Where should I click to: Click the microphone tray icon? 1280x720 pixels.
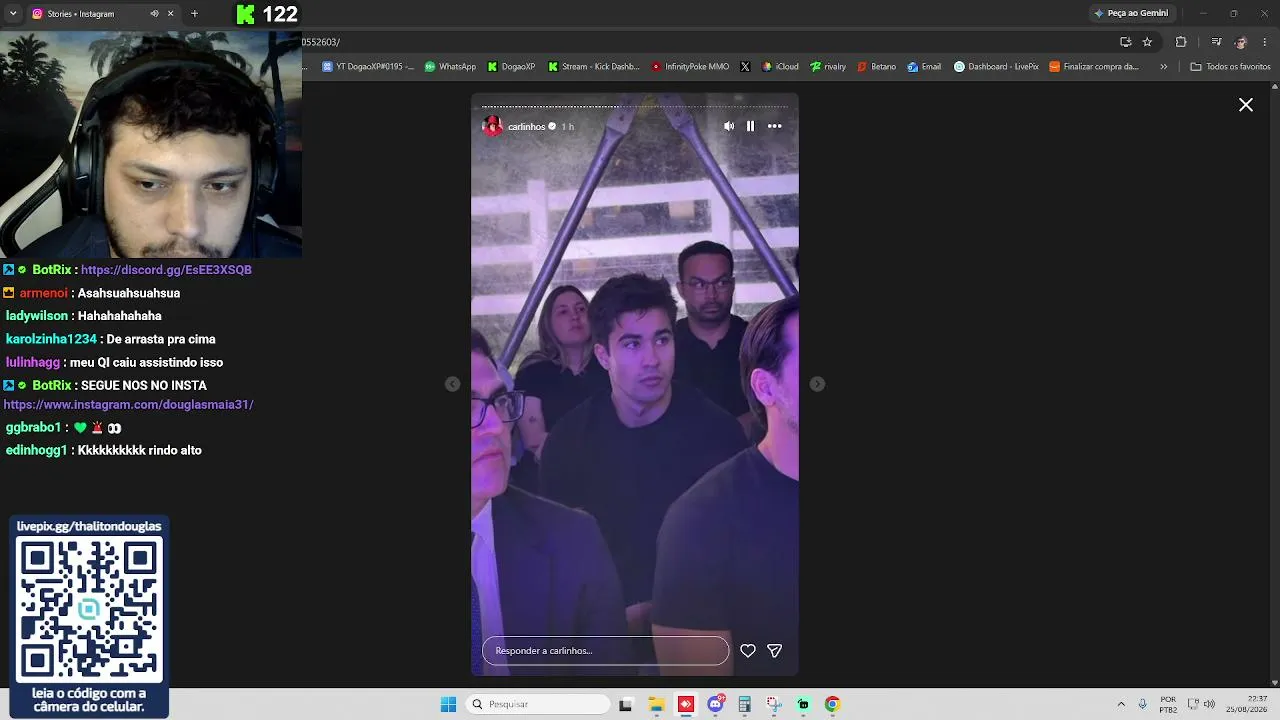click(x=1143, y=704)
